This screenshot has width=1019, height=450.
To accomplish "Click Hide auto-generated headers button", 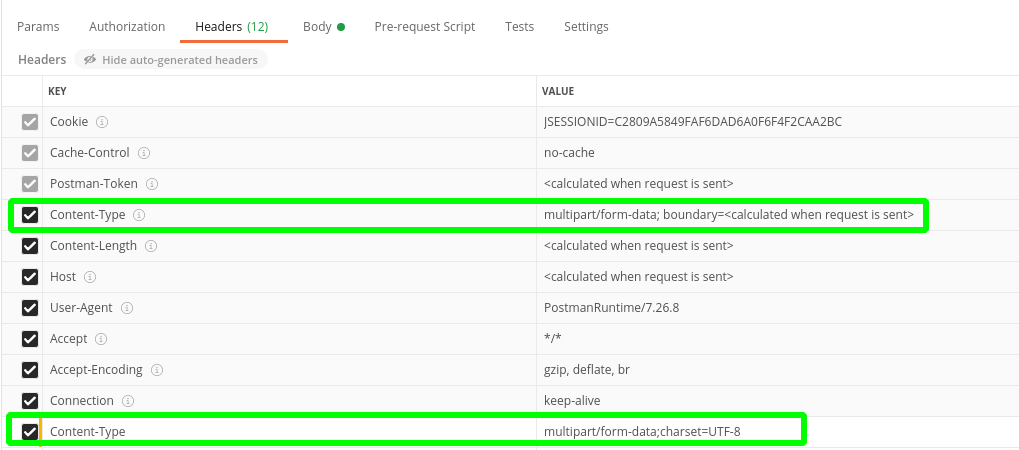I will (171, 60).
